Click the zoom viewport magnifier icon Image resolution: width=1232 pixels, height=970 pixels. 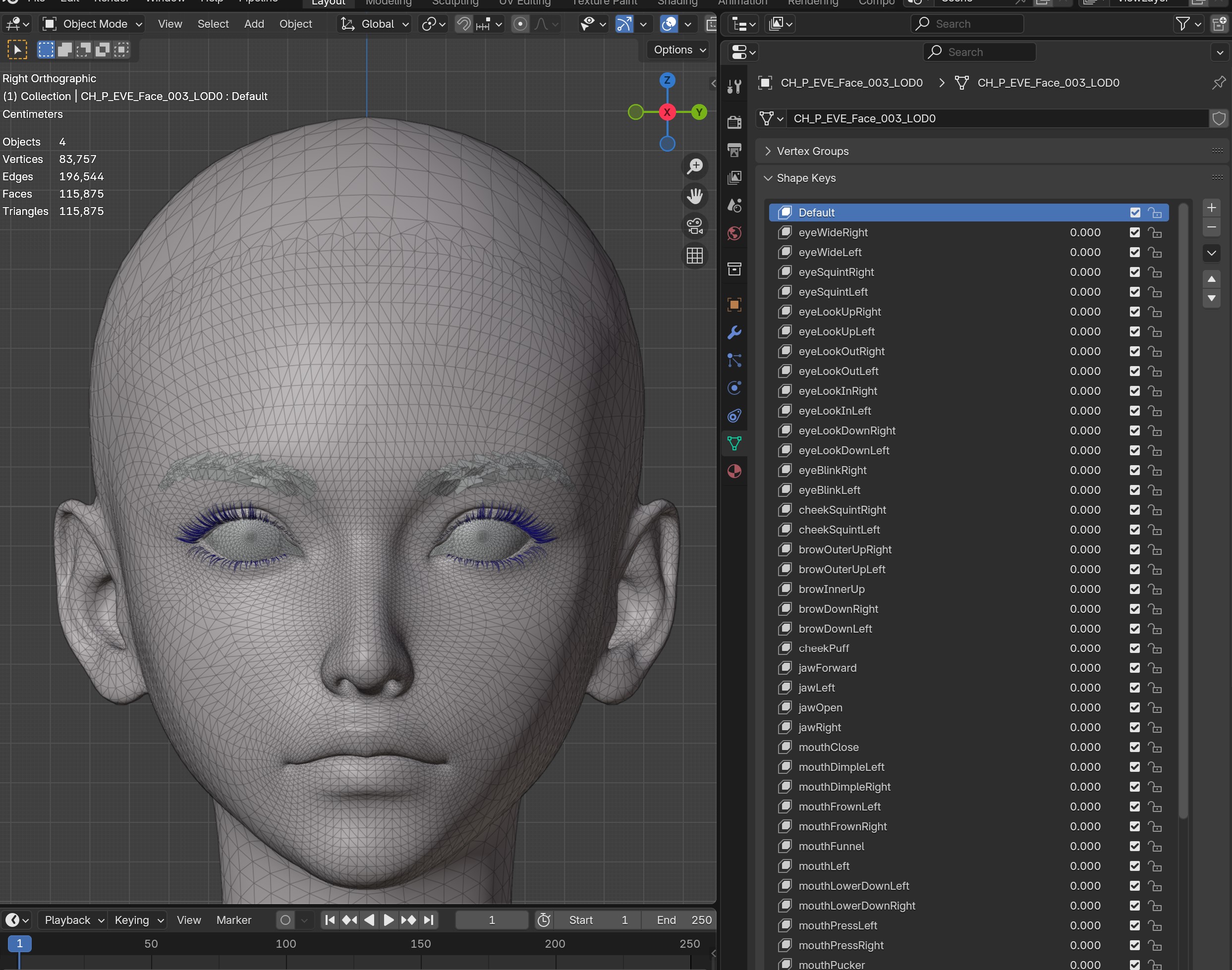click(x=695, y=166)
